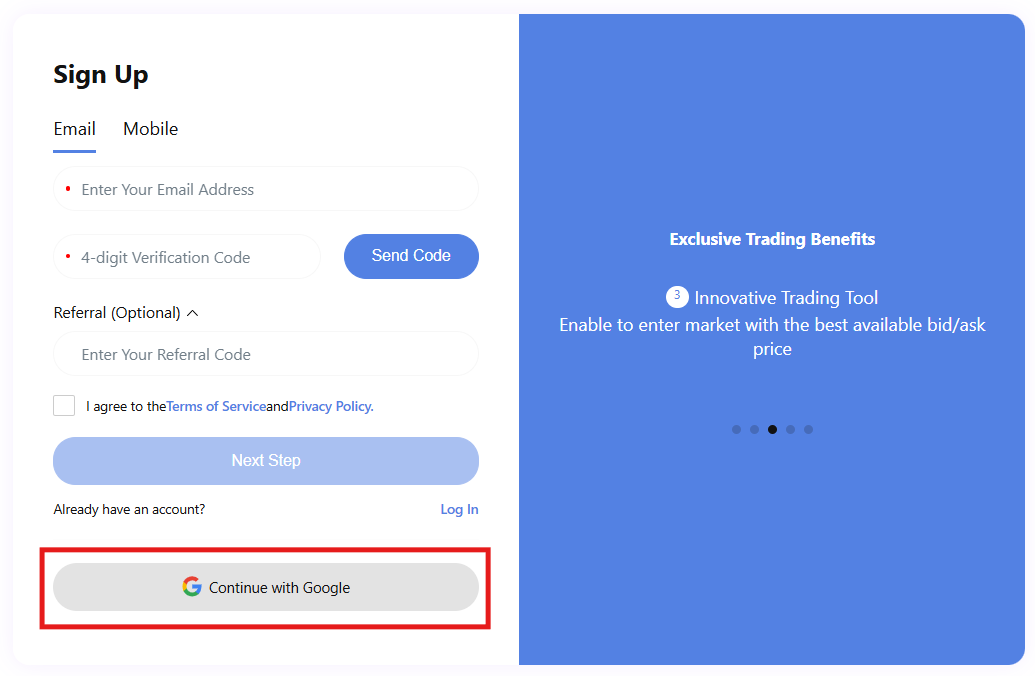Click the Referral Code input field
The height and width of the screenshot is (676, 1035).
pyautogui.click(x=266, y=354)
